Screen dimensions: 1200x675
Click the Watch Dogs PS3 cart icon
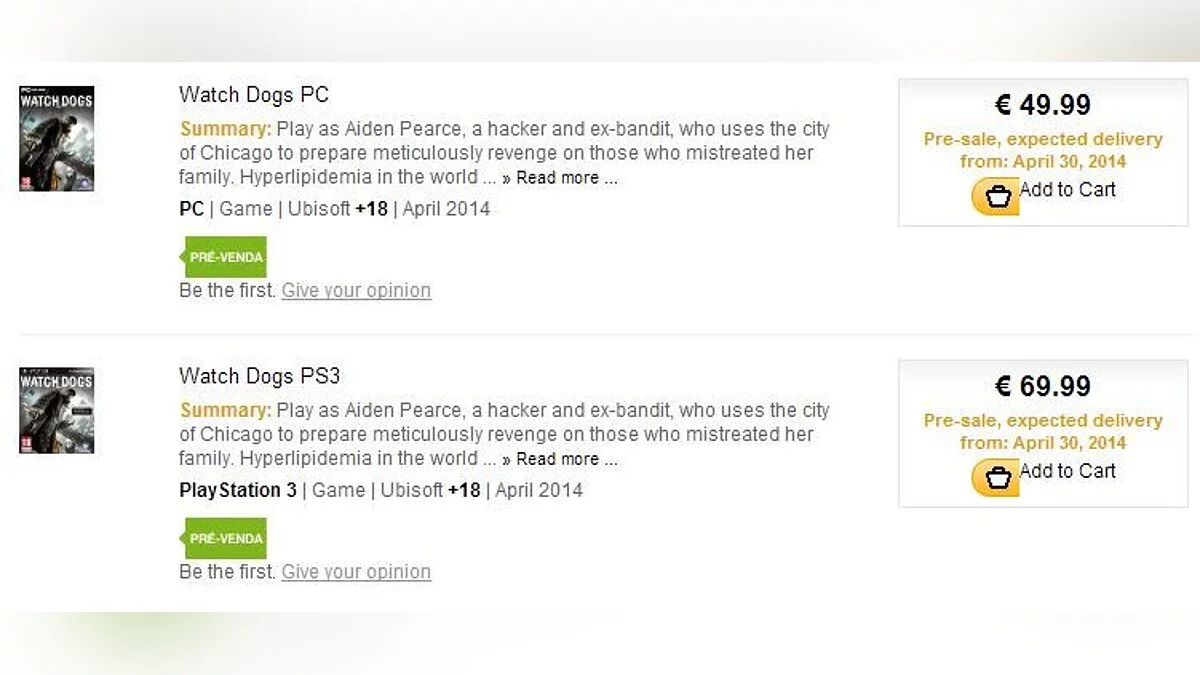pos(996,478)
